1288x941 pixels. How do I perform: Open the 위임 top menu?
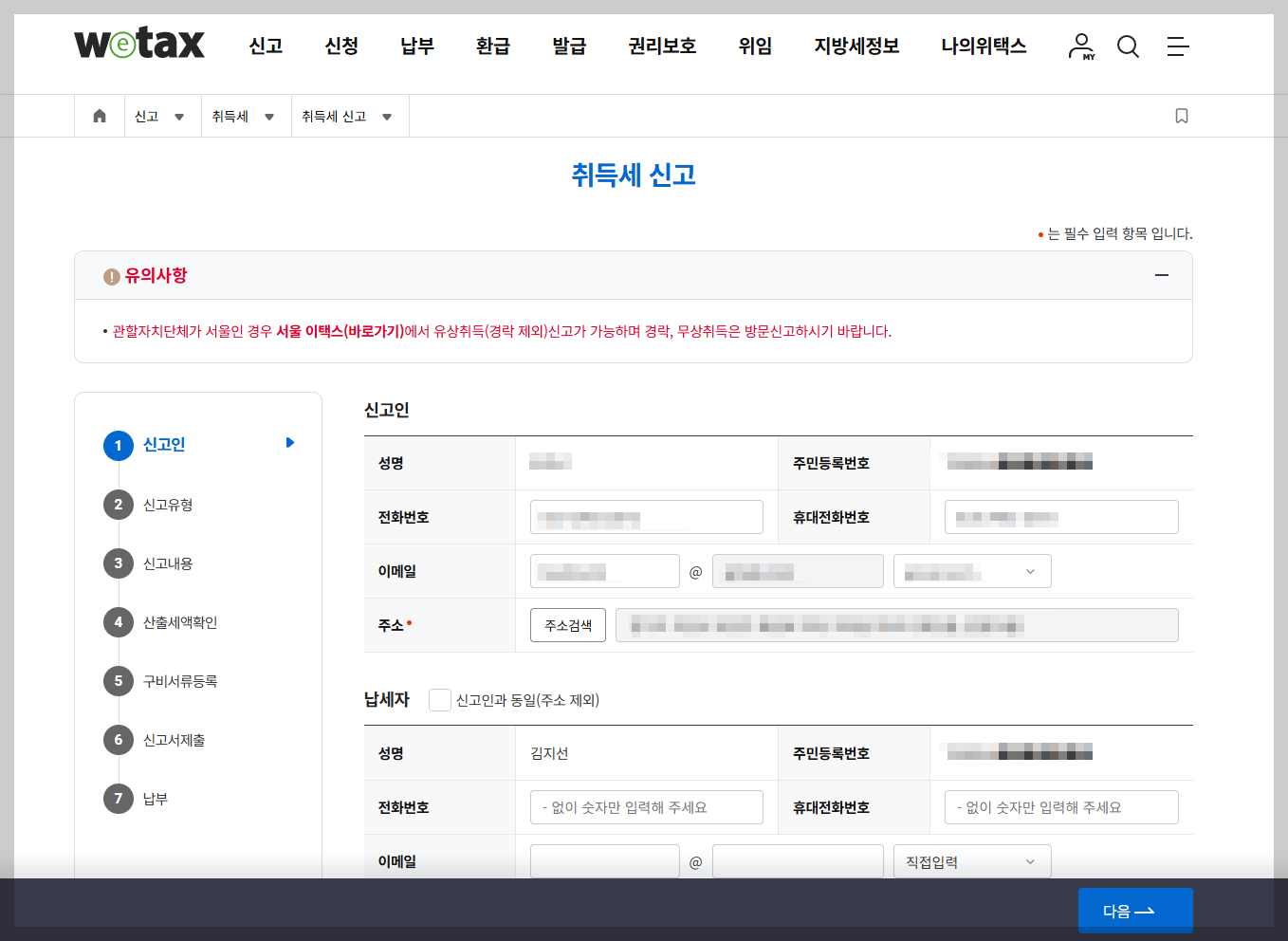755,46
